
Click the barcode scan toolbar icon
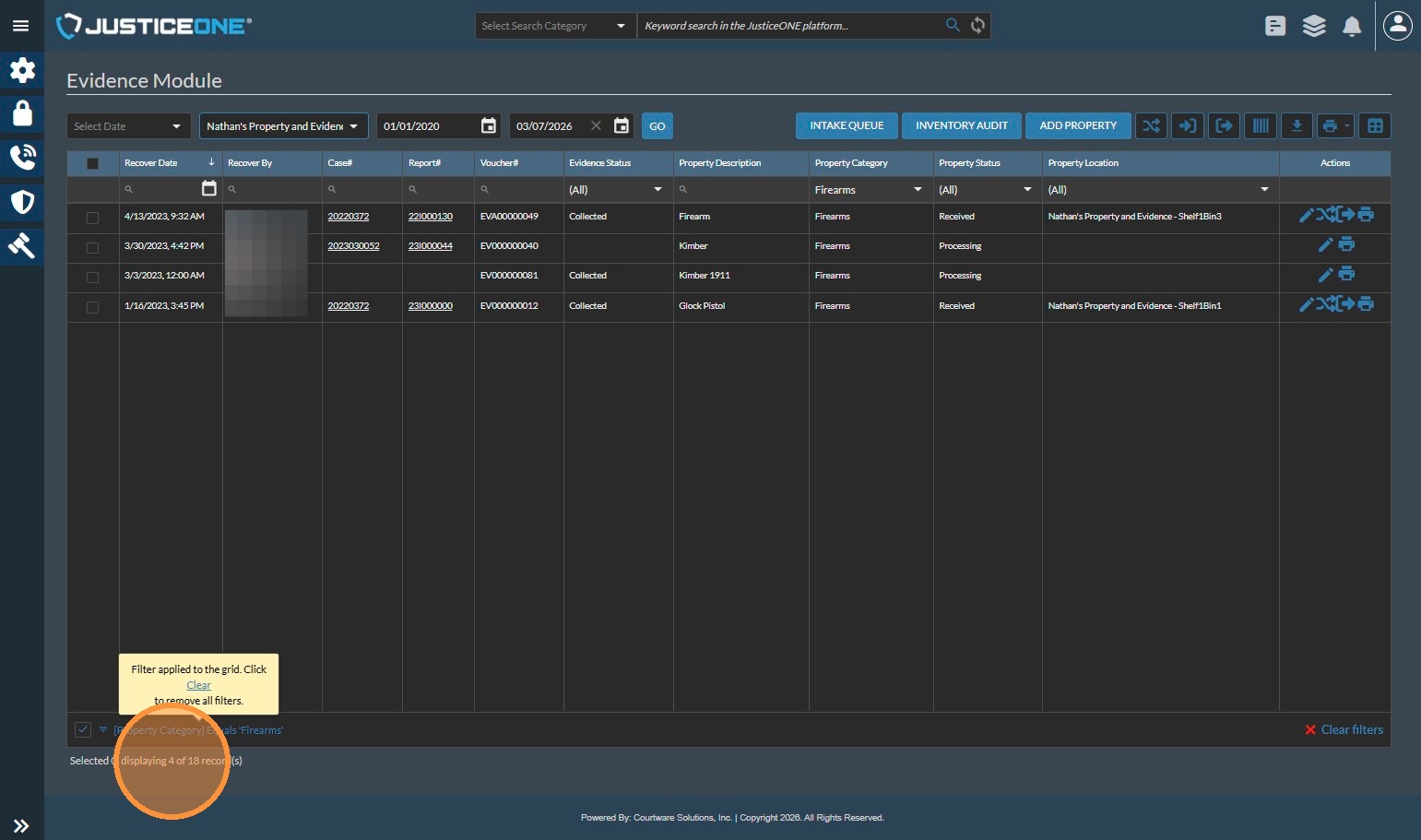(1260, 125)
